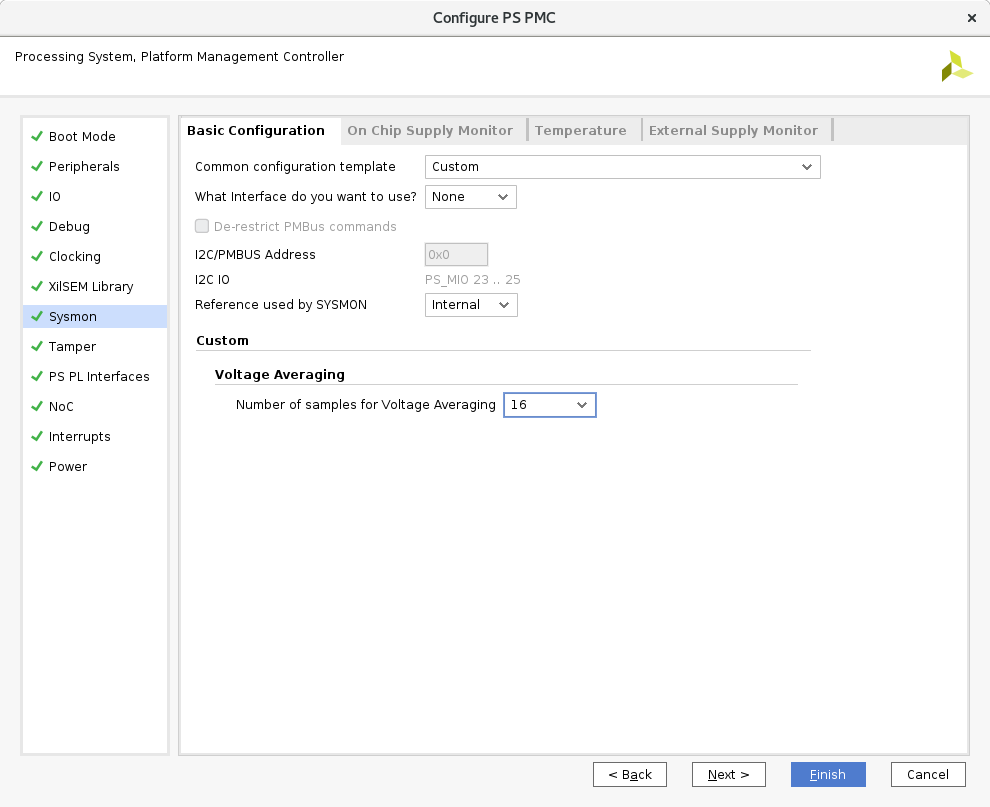Expand the interface selection dropdown
The image size is (990, 807).
point(470,197)
